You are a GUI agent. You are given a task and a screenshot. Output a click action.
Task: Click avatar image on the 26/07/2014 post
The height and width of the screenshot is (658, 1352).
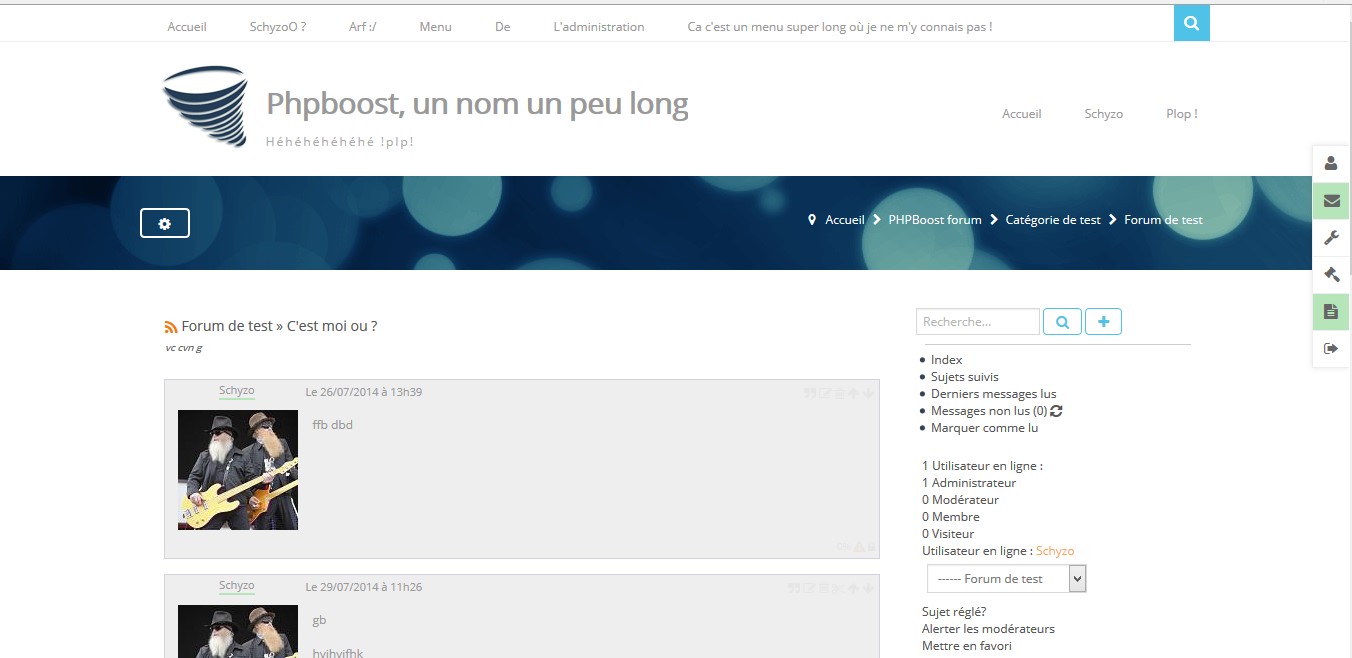tap(238, 470)
